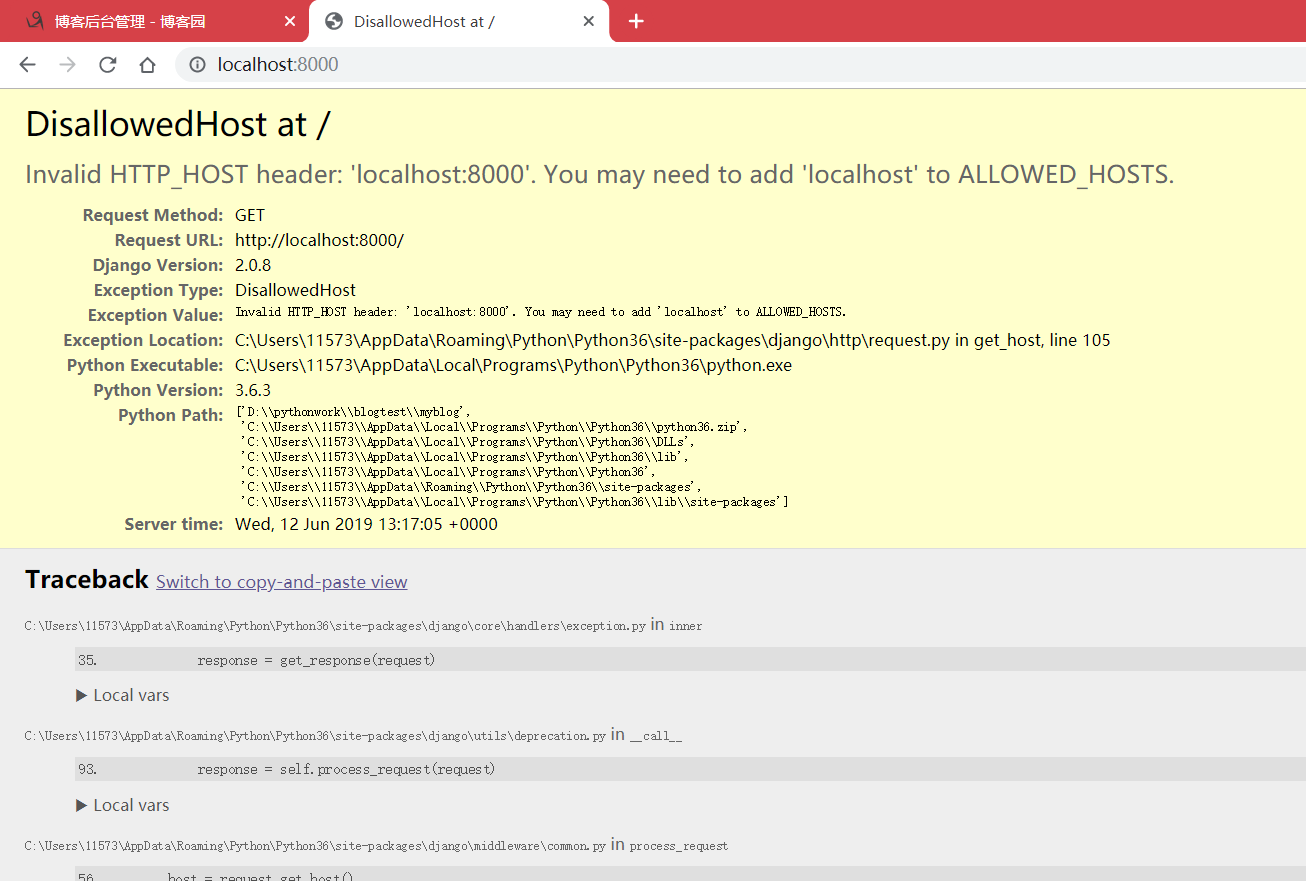Click the Request Method value GET
Viewport: 1306px width, 881px height.
(250, 215)
